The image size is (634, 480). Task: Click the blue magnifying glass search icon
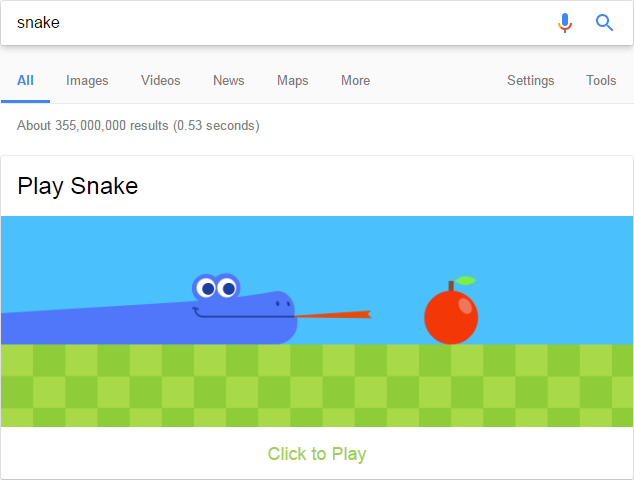[604, 23]
